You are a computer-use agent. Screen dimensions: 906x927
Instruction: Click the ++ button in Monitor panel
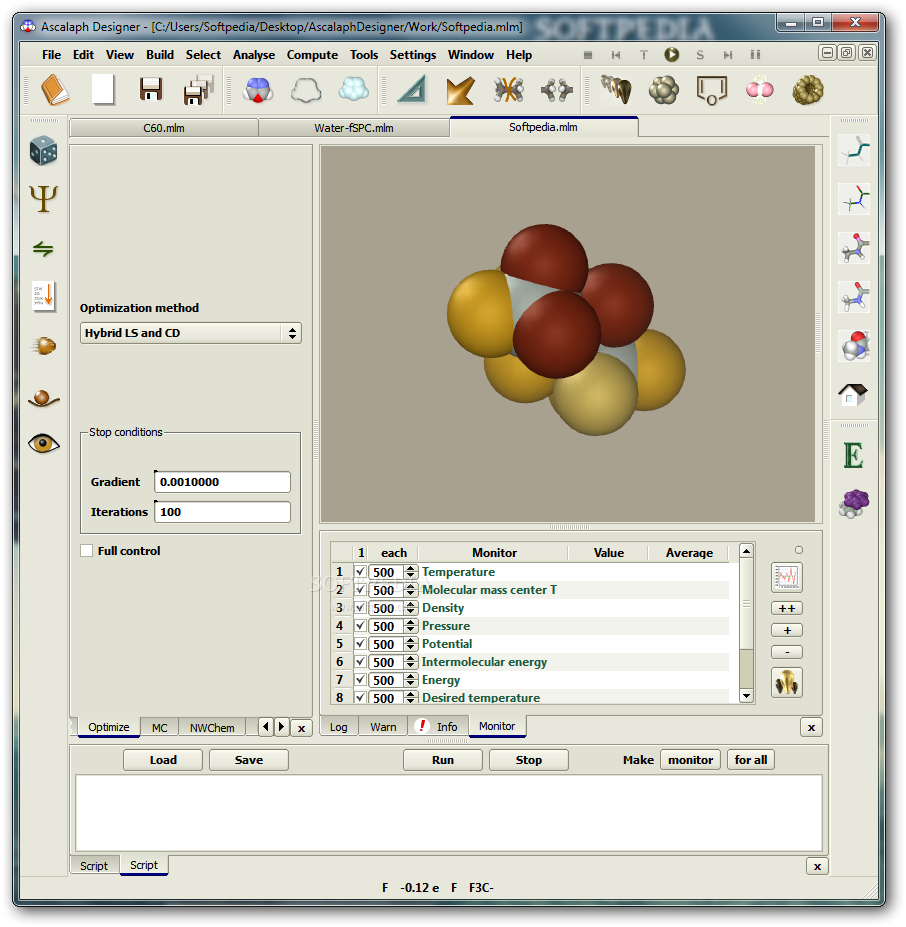(x=787, y=608)
